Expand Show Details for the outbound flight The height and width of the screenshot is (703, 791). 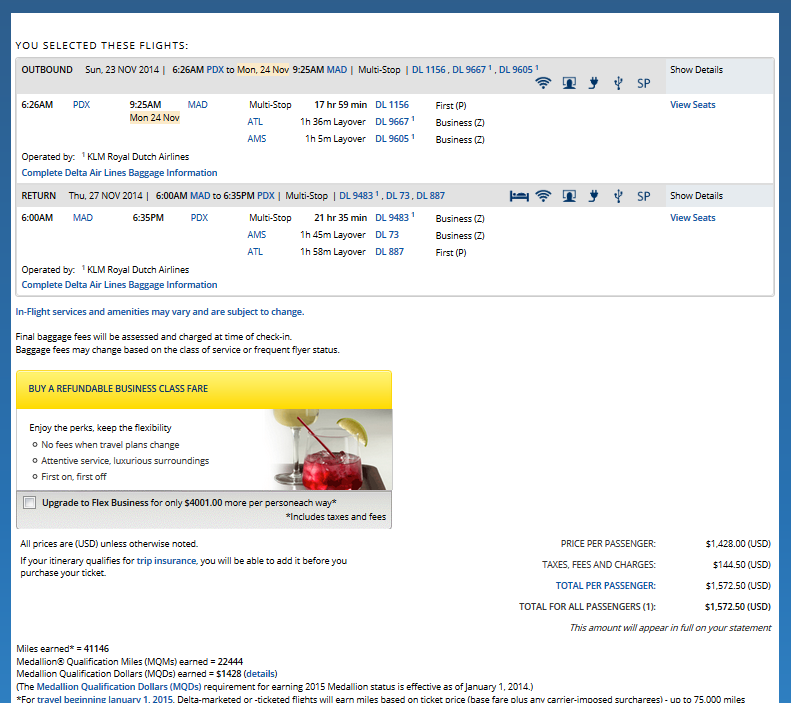pyautogui.click(x=696, y=70)
